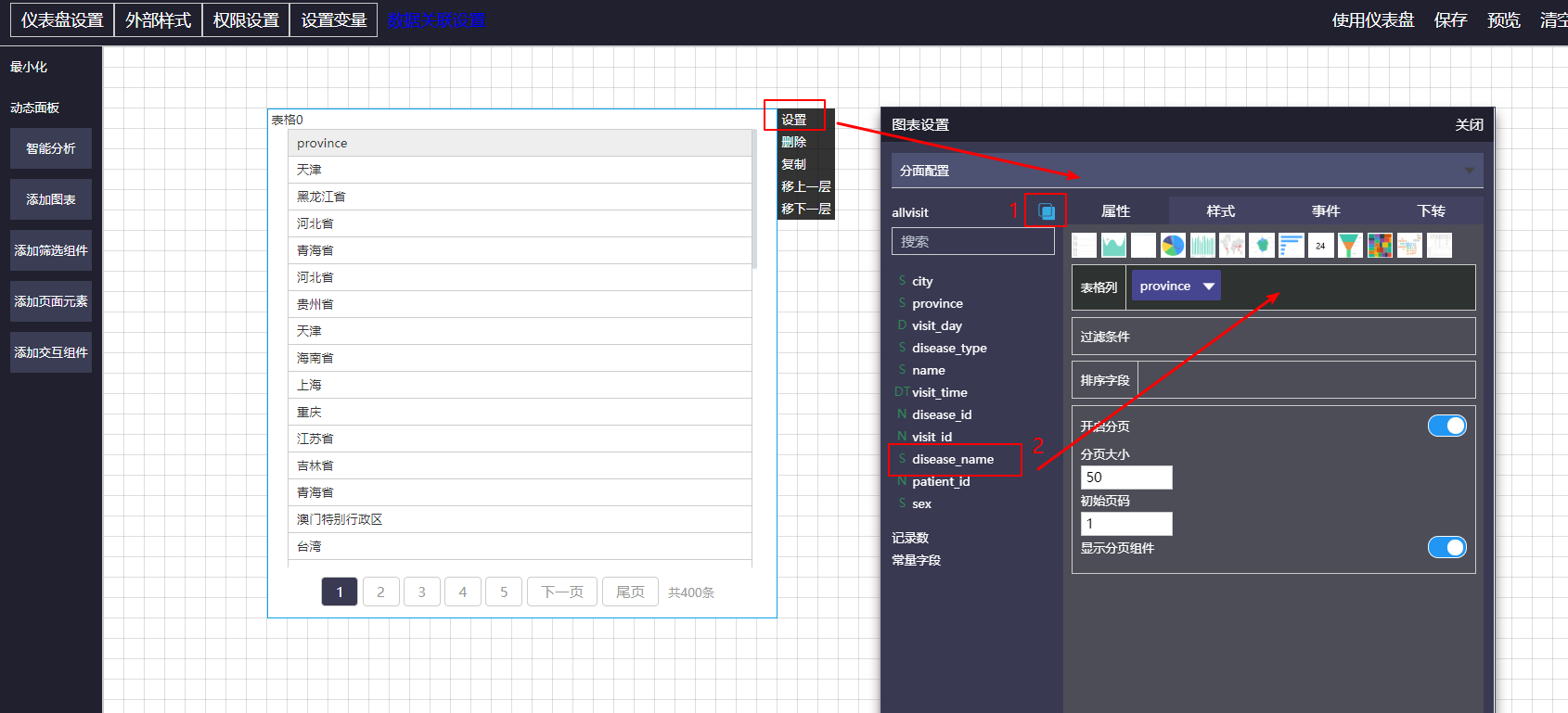Viewport: 1568px width, 713px height.
Task: Click the province column header
Action: pyautogui.click(x=520, y=143)
